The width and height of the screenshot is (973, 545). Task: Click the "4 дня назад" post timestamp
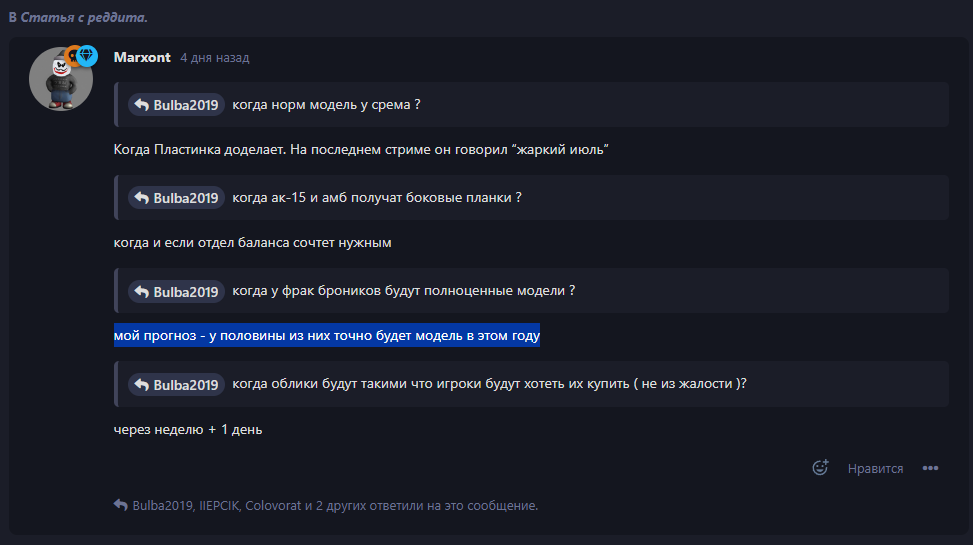[x=214, y=58]
